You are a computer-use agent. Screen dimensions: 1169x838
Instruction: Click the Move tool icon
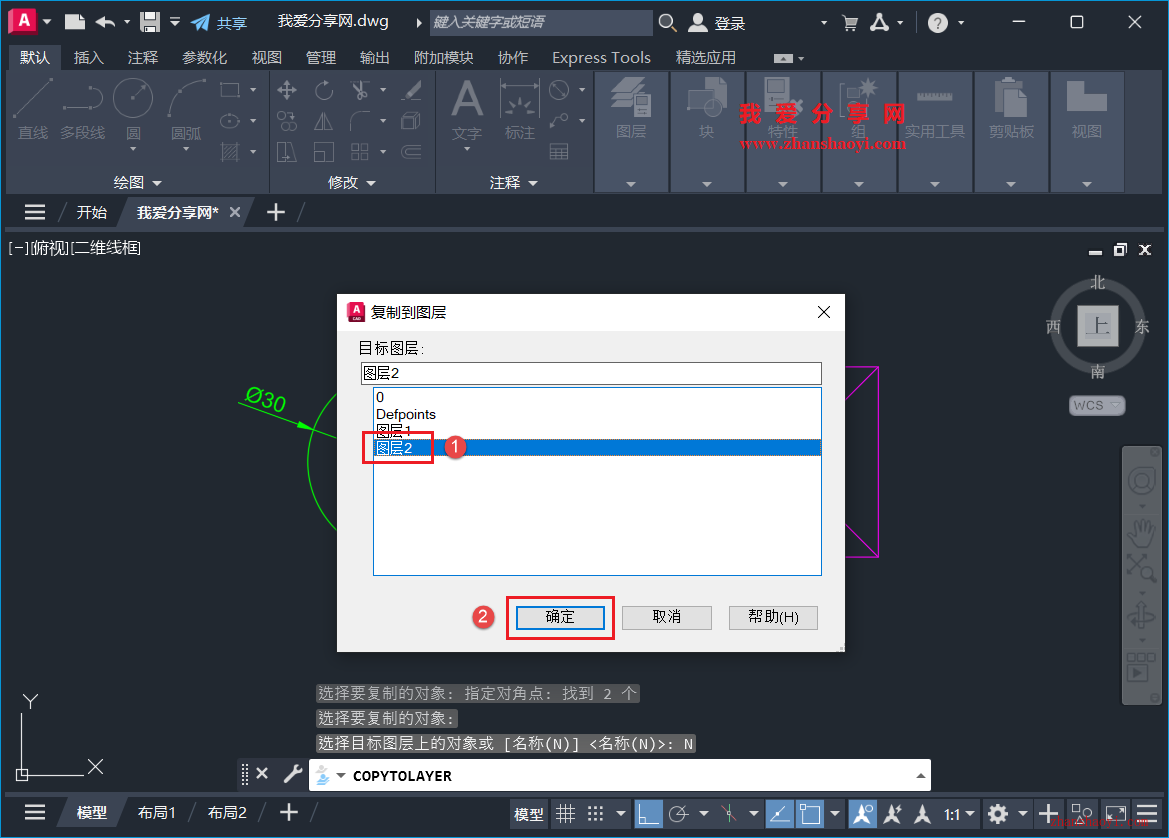point(287,91)
